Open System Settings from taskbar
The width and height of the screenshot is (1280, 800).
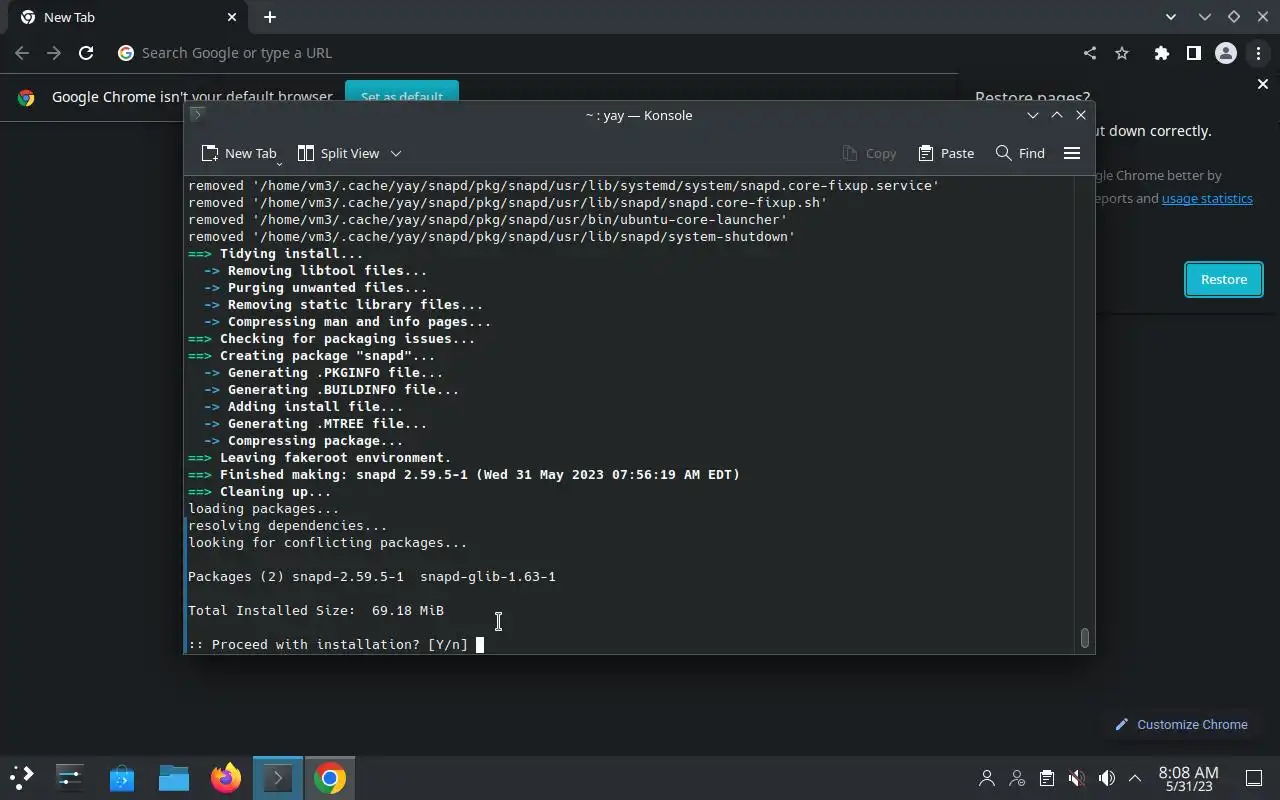coord(70,777)
